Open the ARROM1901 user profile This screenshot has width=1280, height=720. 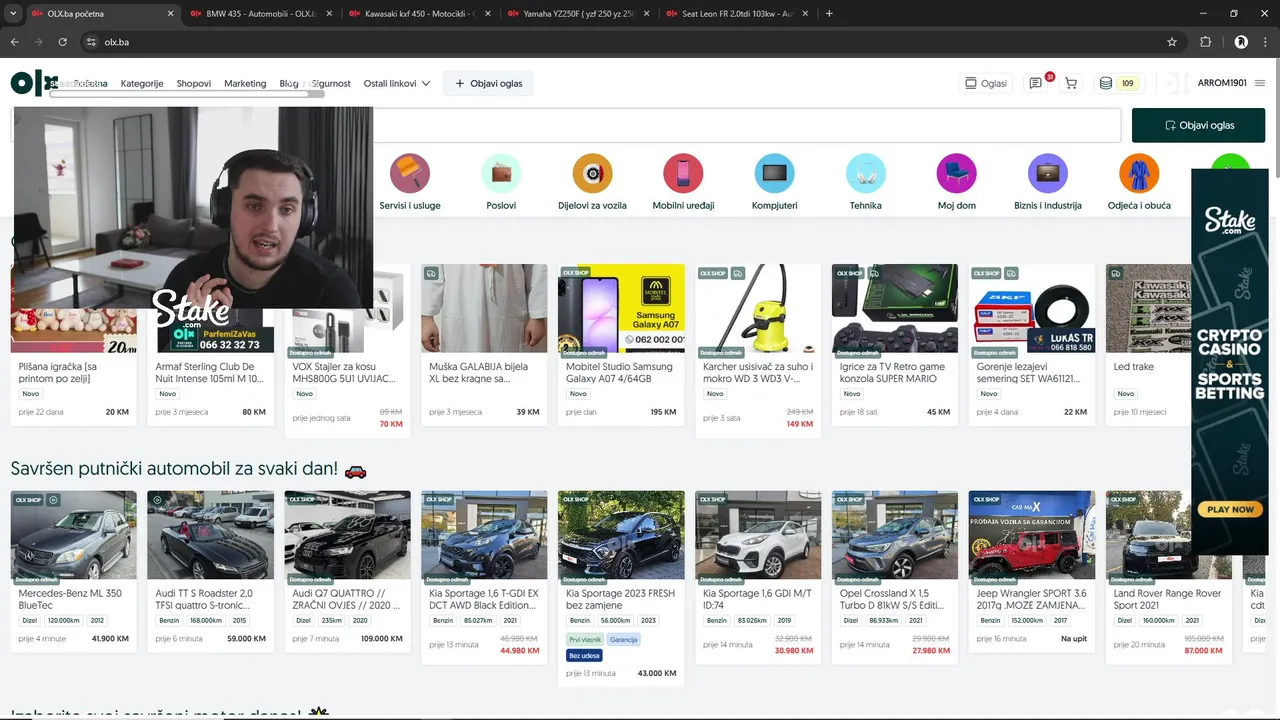[x=1222, y=83]
